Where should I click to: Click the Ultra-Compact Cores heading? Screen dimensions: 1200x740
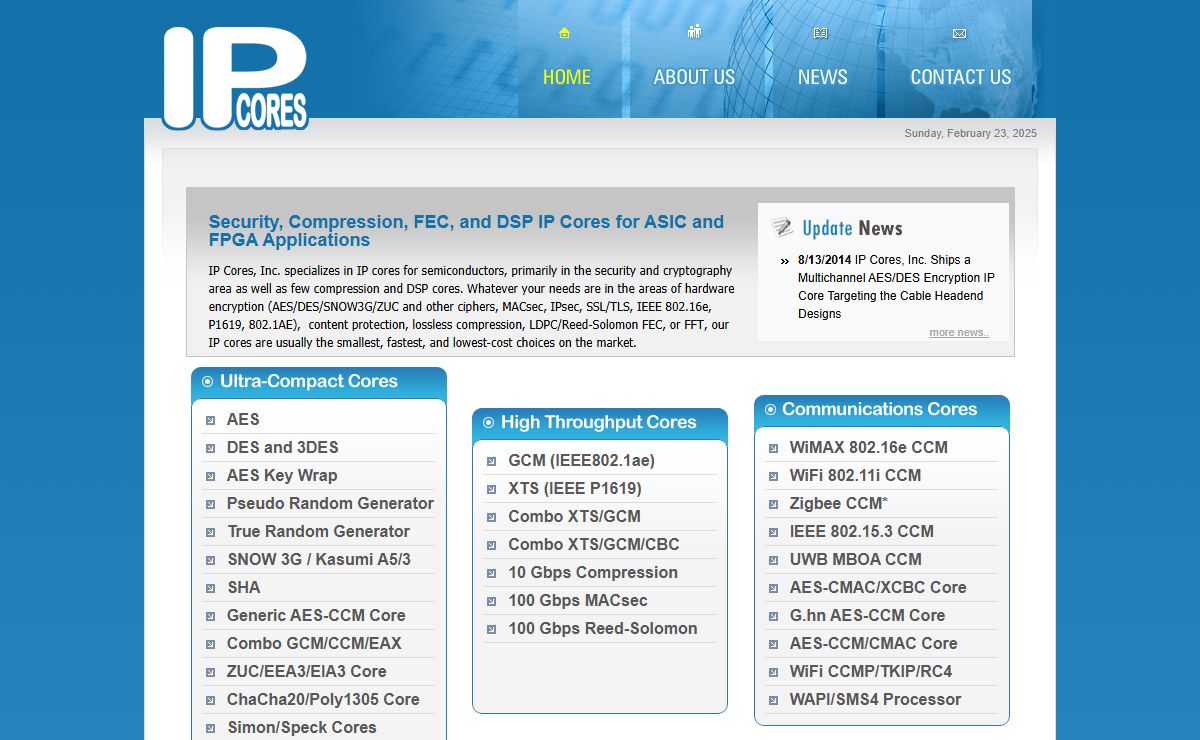click(309, 381)
